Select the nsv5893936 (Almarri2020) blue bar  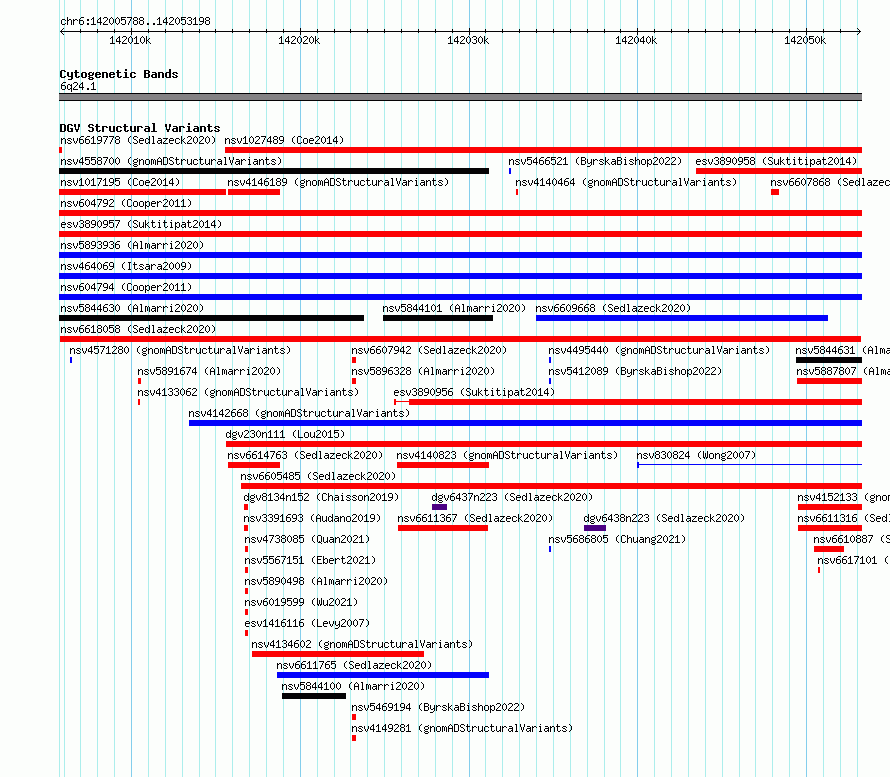460,255
